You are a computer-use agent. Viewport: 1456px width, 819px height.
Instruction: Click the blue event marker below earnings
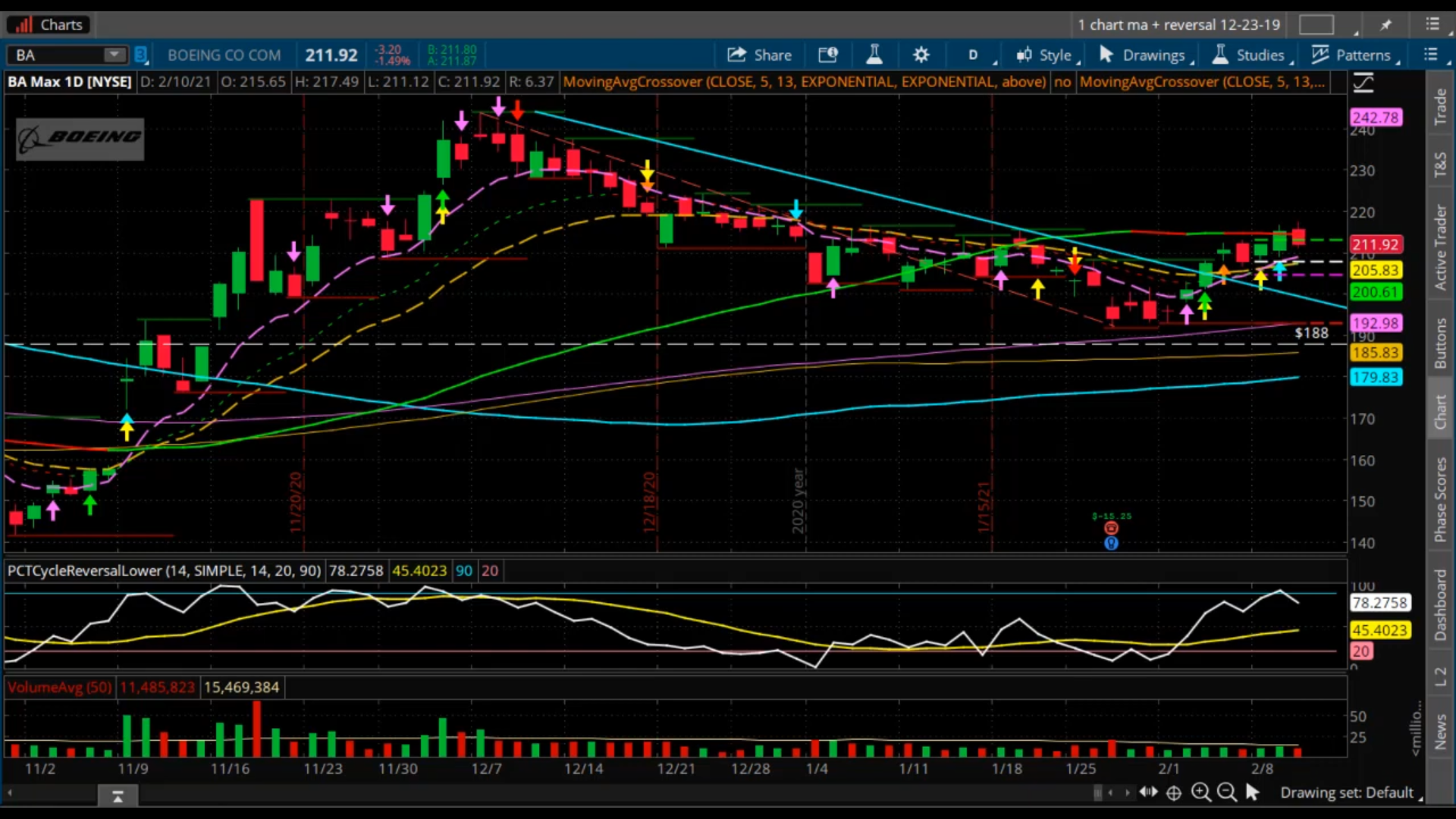click(1111, 543)
